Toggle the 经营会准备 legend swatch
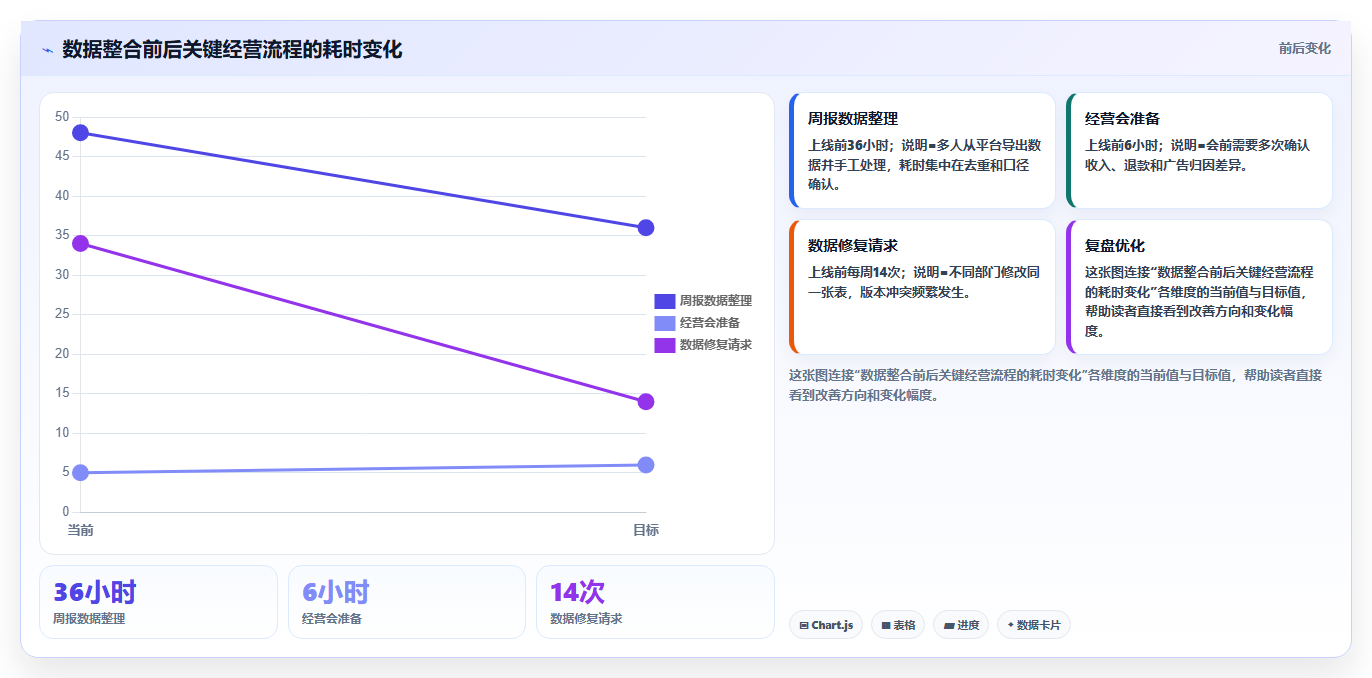This screenshot has width=1372, height=678. pos(665,323)
